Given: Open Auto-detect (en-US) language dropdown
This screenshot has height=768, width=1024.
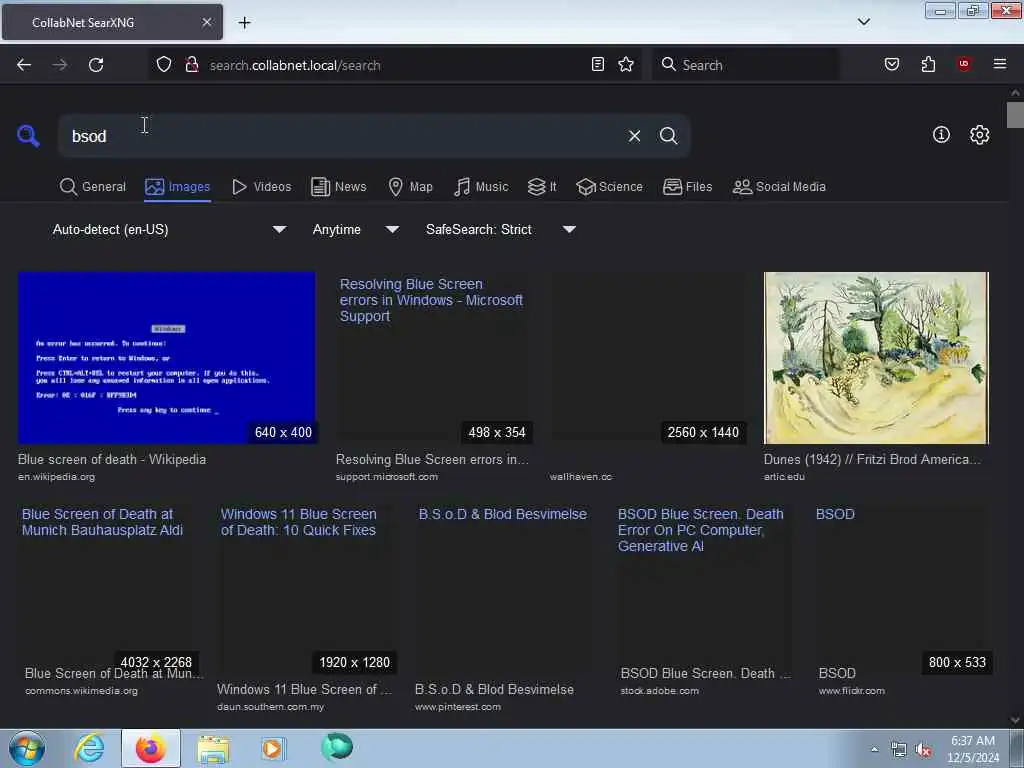Looking at the screenshot, I should click(x=169, y=229).
